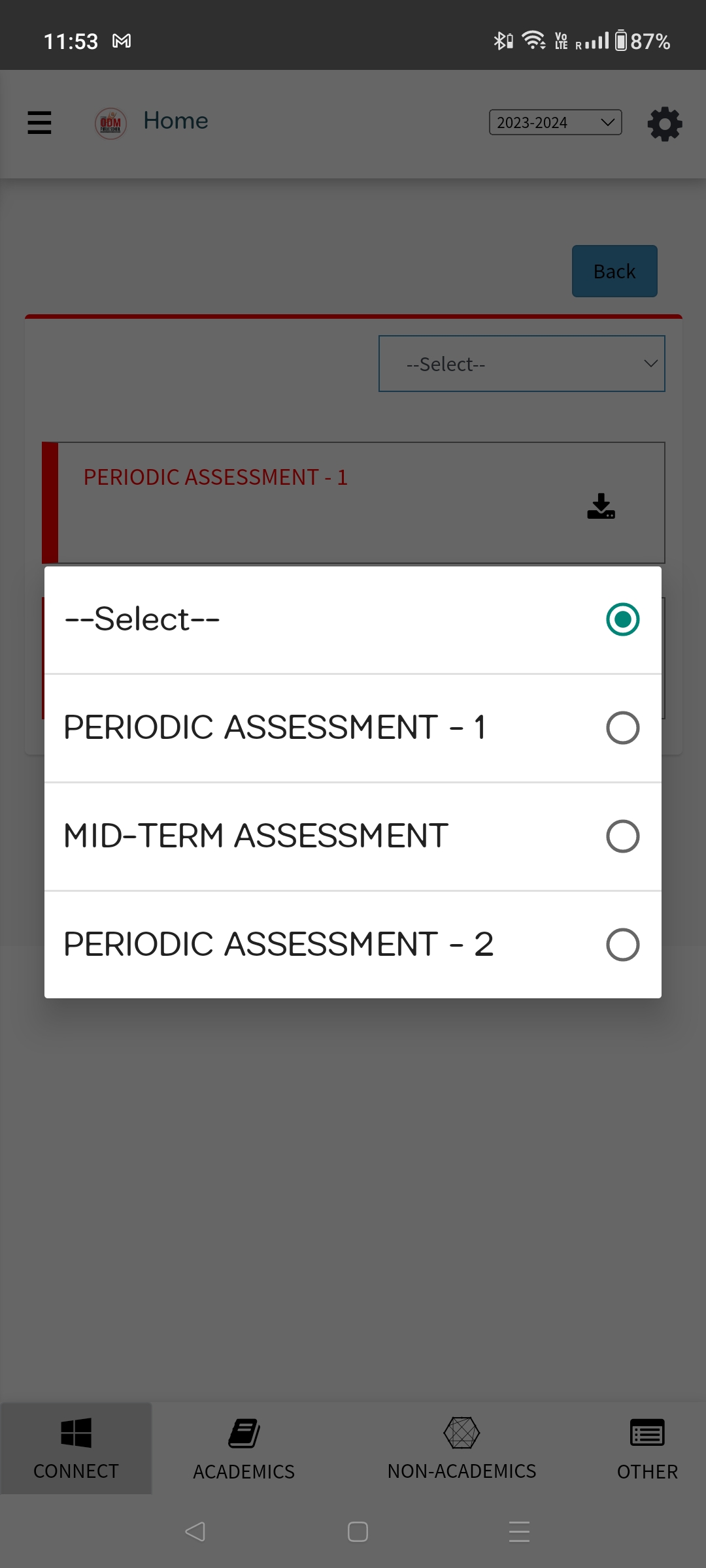Tap the school logo icon
The width and height of the screenshot is (706, 1568).
coord(110,123)
